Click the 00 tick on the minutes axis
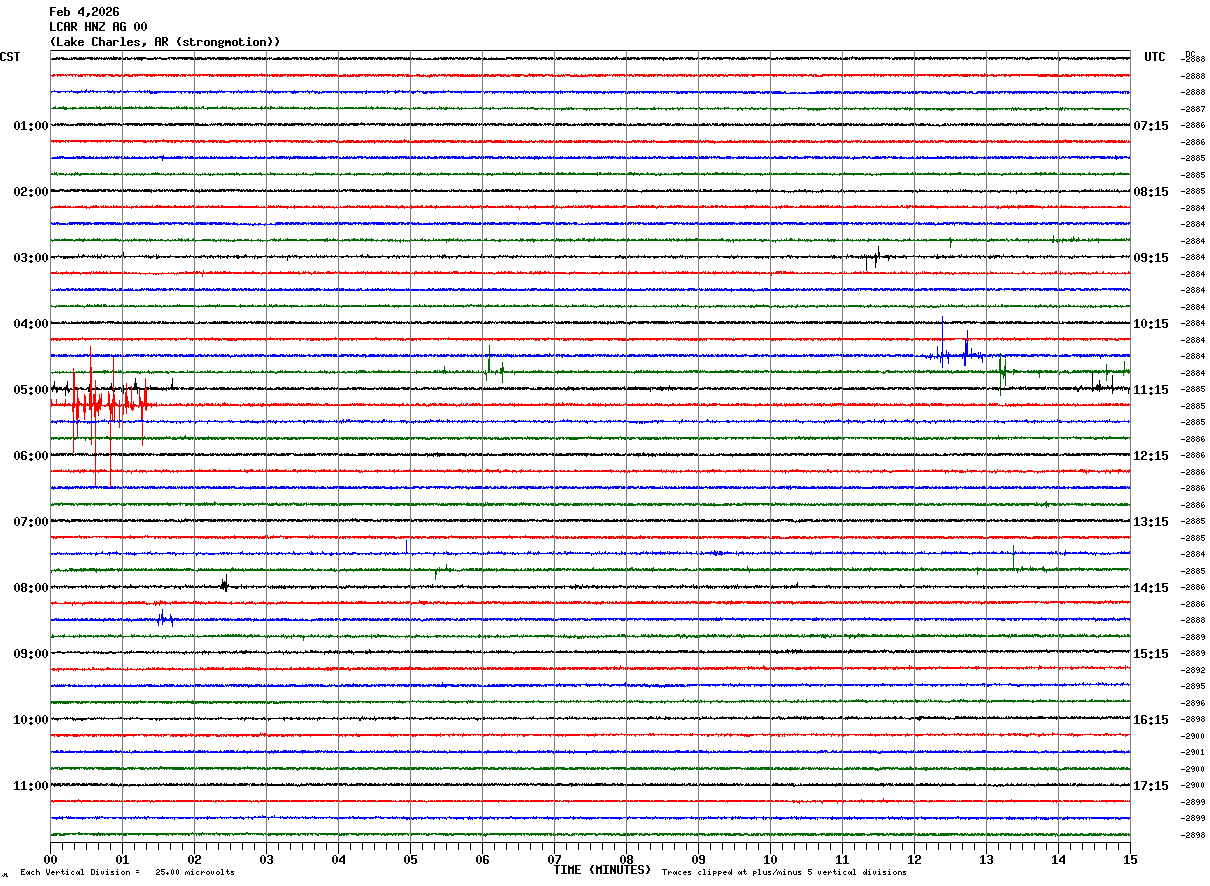The height and width of the screenshot is (886, 1210). point(50,859)
